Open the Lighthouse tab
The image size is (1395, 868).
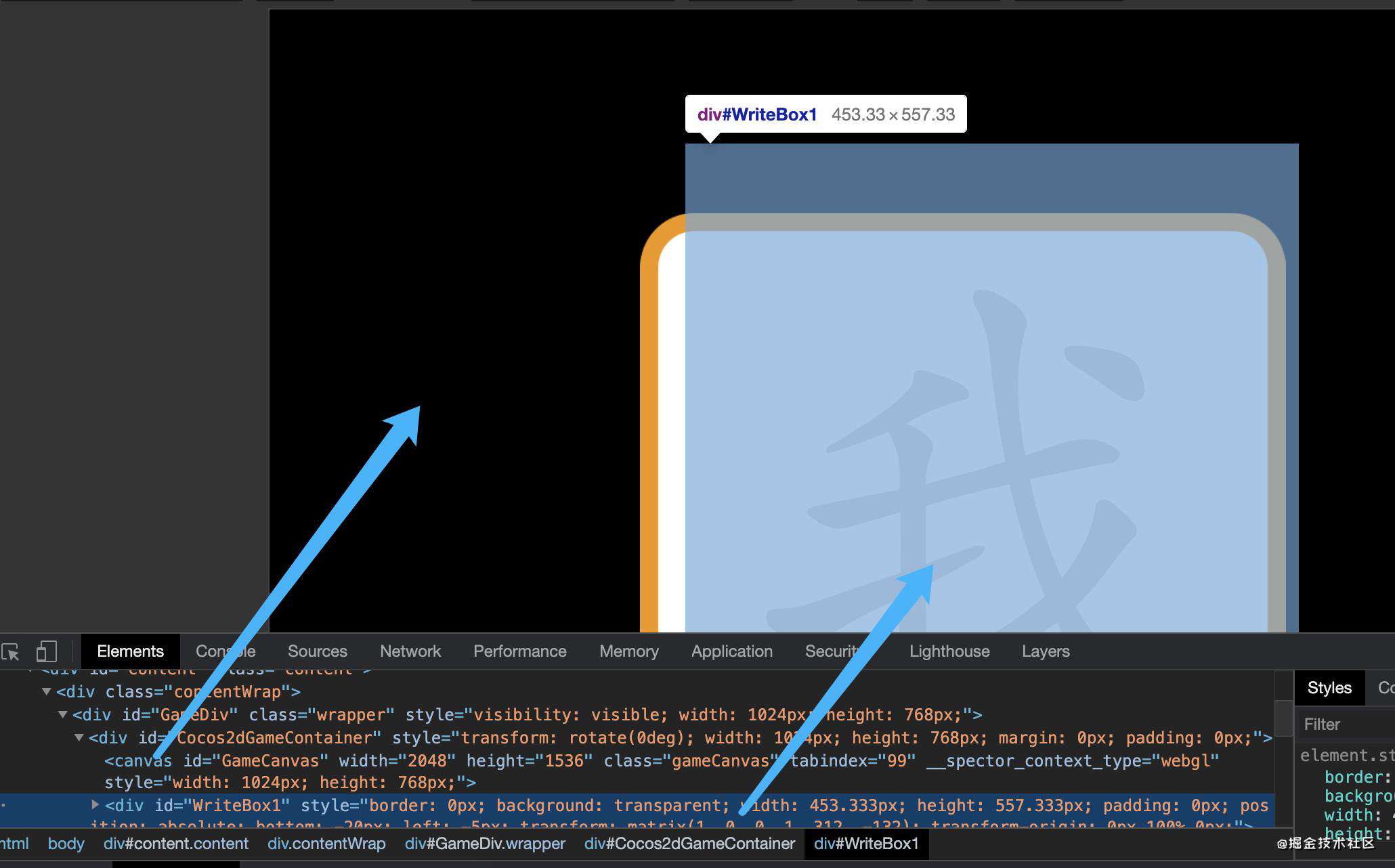click(949, 651)
